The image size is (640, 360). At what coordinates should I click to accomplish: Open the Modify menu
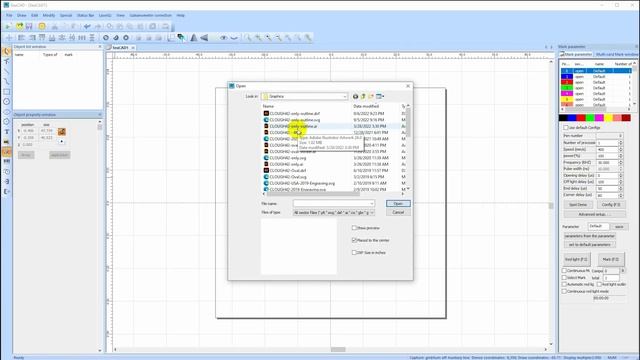pyautogui.click(x=49, y=15)
